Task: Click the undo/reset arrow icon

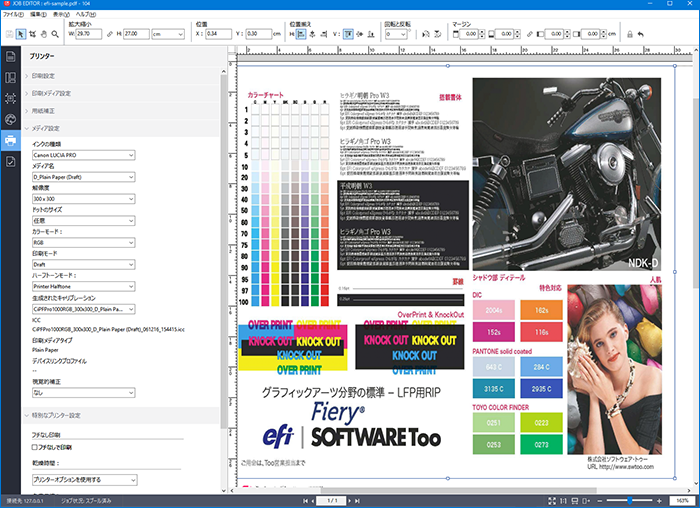Action: pos(641,34)
